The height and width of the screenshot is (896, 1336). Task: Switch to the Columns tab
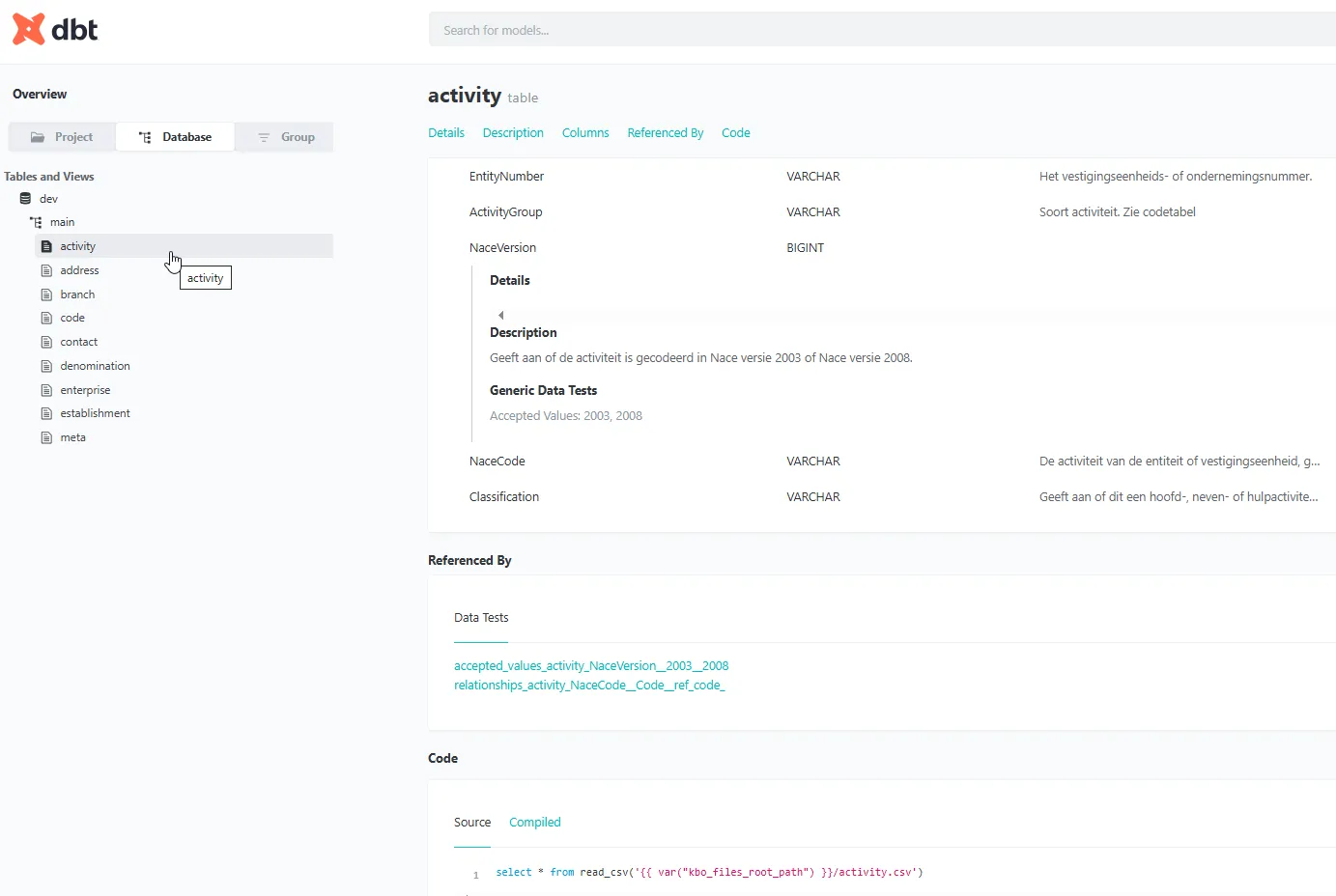pos(584,132)
